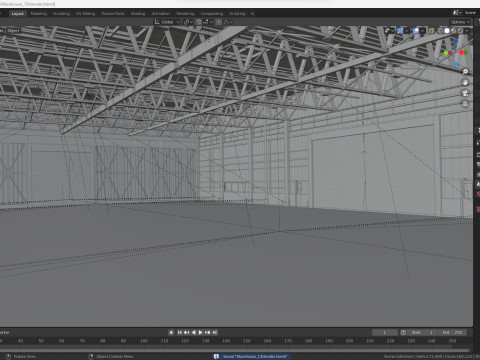Switch to the Compositing workspace tab

(x=212, y=13)
